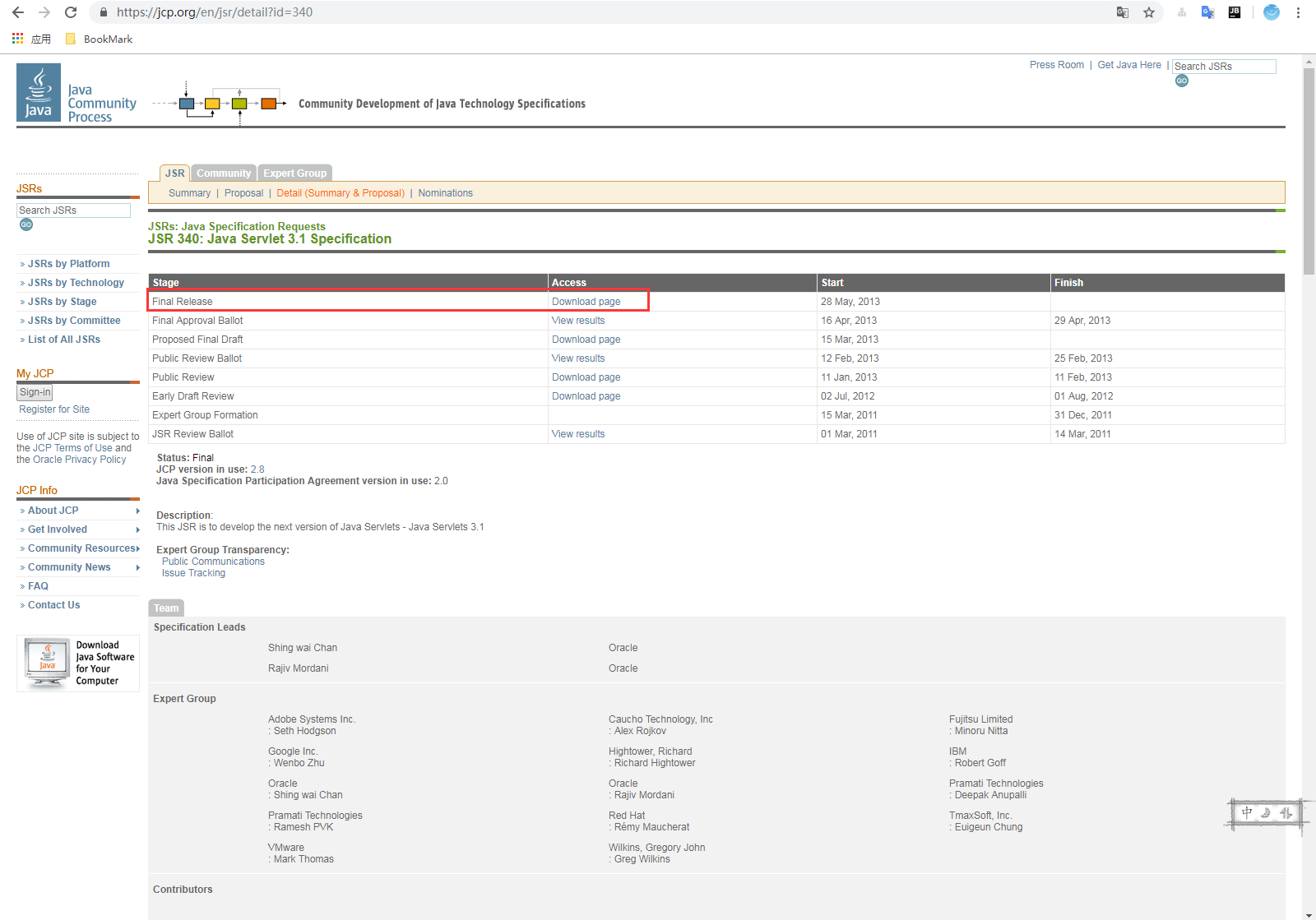Open Early Draft Review Download page
Viewport: 1316px width, 920px height.
(586, 396)
